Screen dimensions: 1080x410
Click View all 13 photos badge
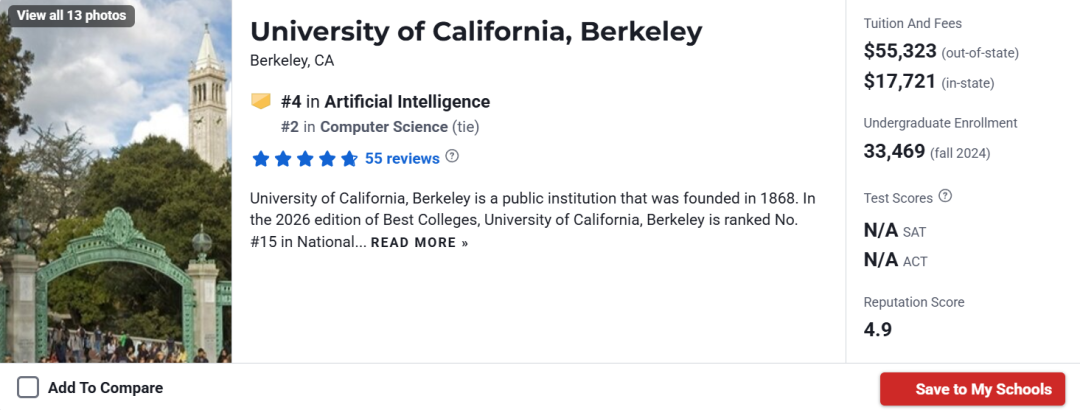(x=71, y=15)
